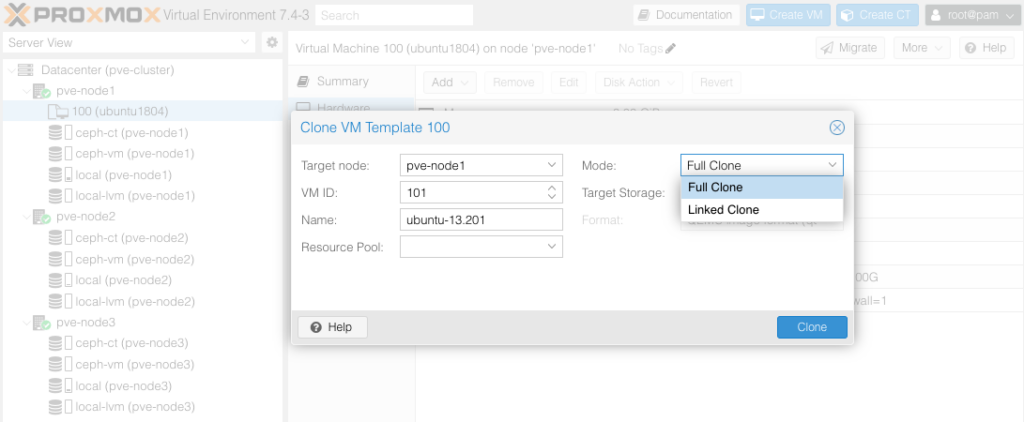Select local-lvm (pve-node2) storage icon
The height and width of the screenshot is (422, 1024).
click(60, 302)
